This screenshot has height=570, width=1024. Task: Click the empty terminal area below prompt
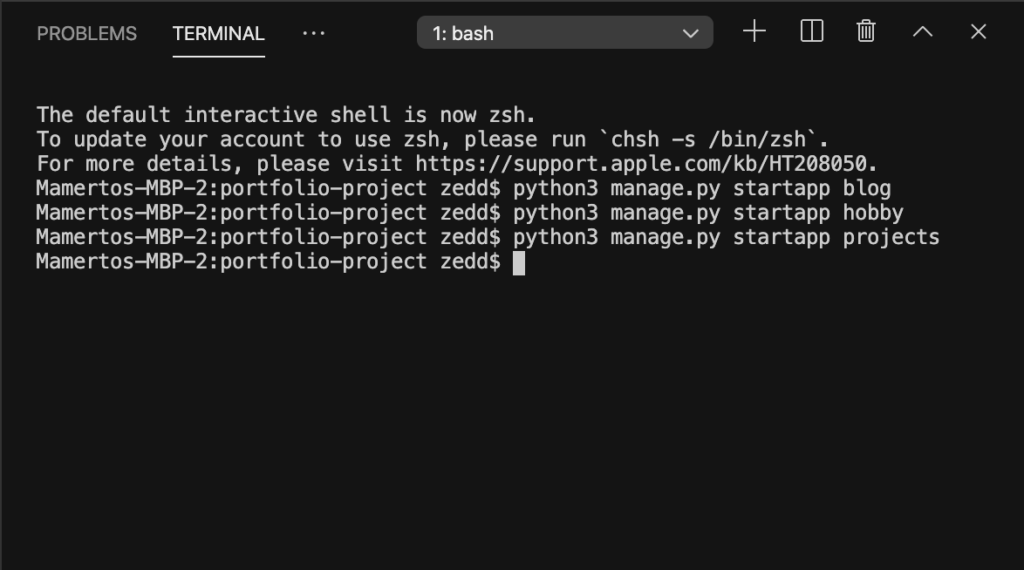pyautogui.click(x=512, y=418)
